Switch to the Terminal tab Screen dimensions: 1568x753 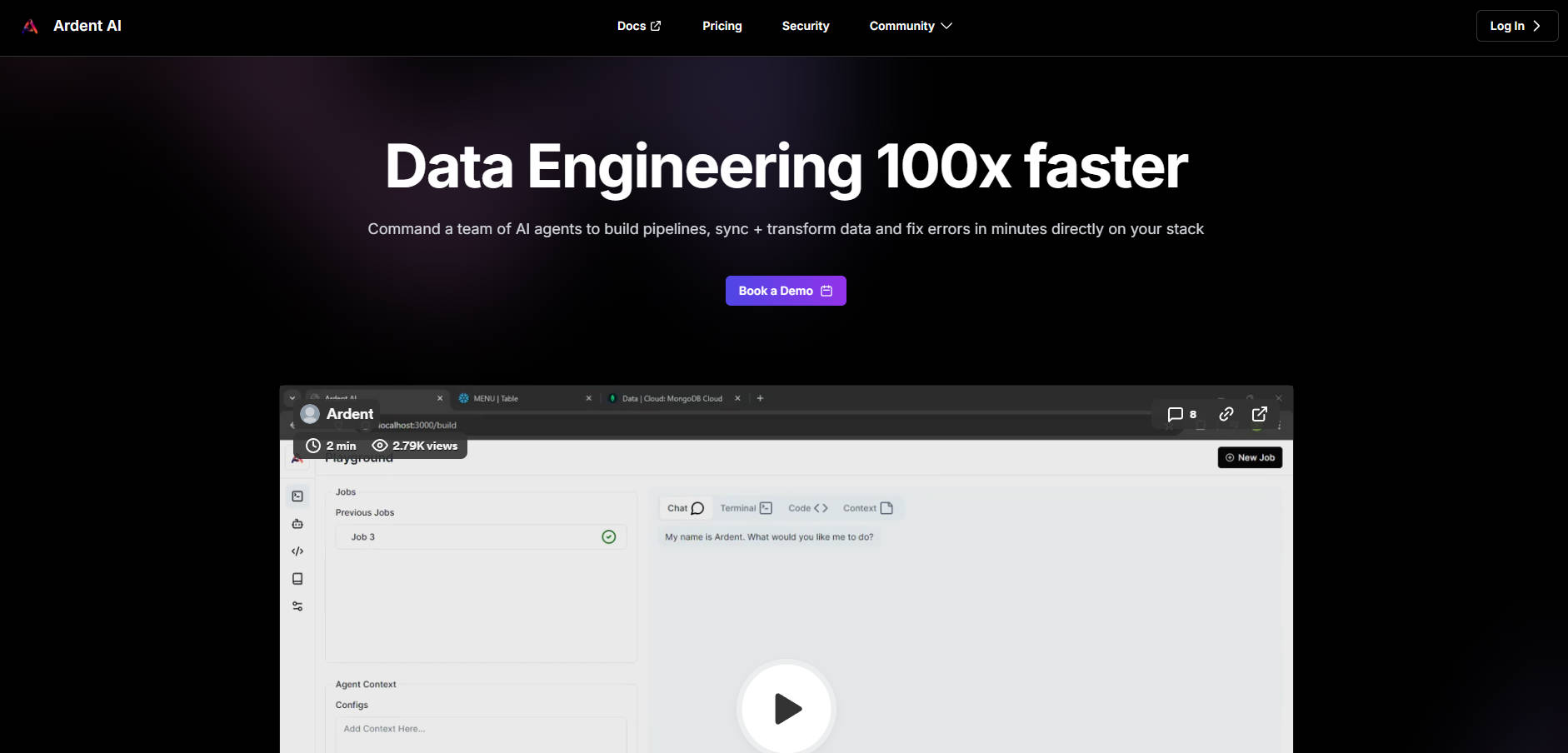point(746,508)
